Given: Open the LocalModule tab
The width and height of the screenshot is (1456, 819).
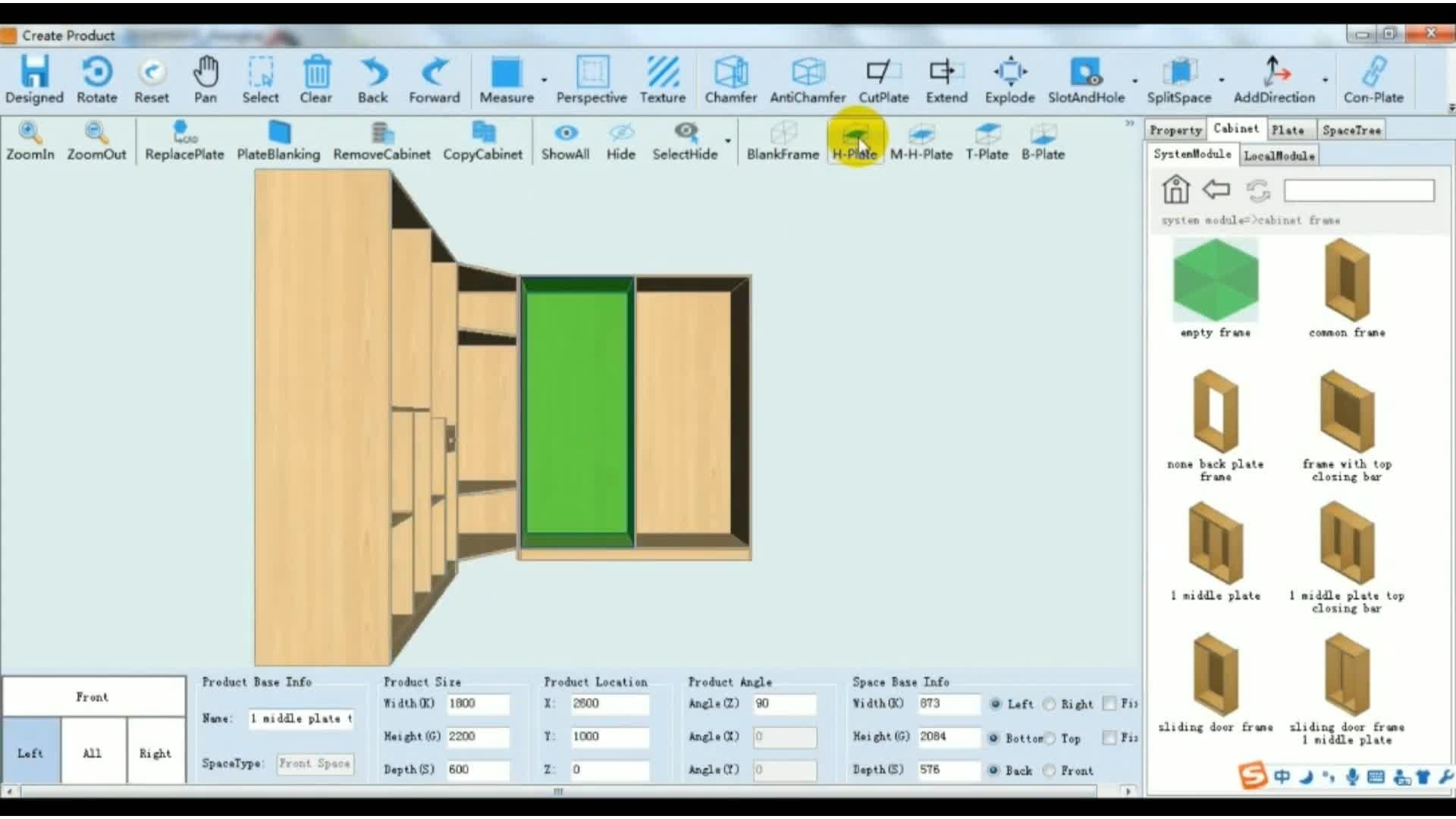Looking at the screenshot, I should 1279,156.
